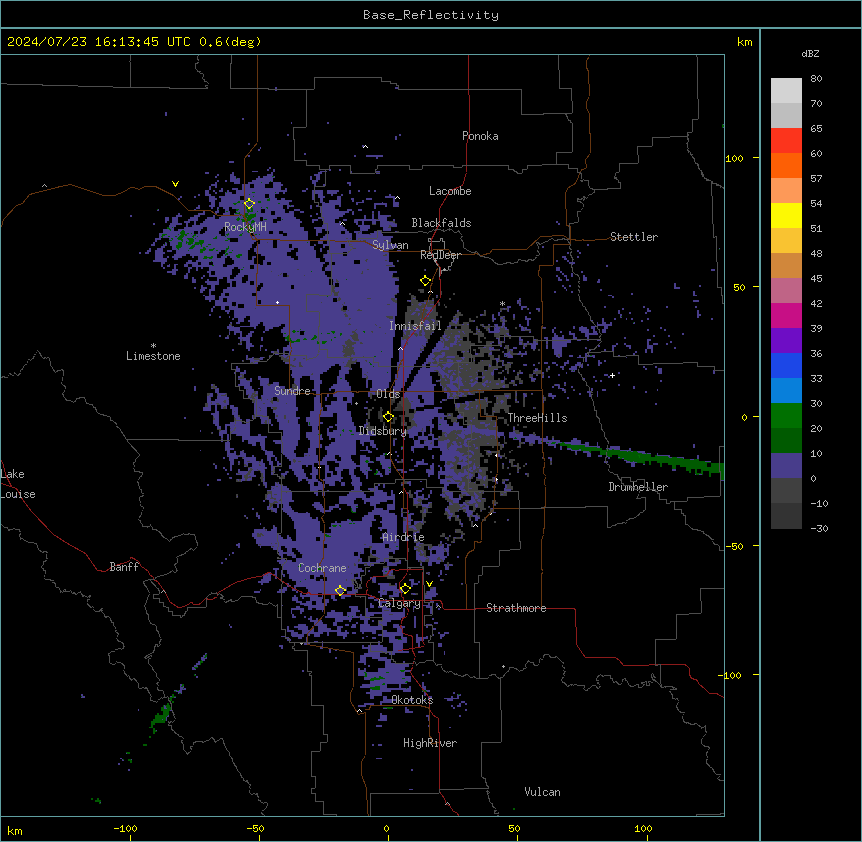The width and height of the screenshot is (862, 842).
Task: Select dark gray -10–0 dBZ legend swatch
Action: (786, 490)
